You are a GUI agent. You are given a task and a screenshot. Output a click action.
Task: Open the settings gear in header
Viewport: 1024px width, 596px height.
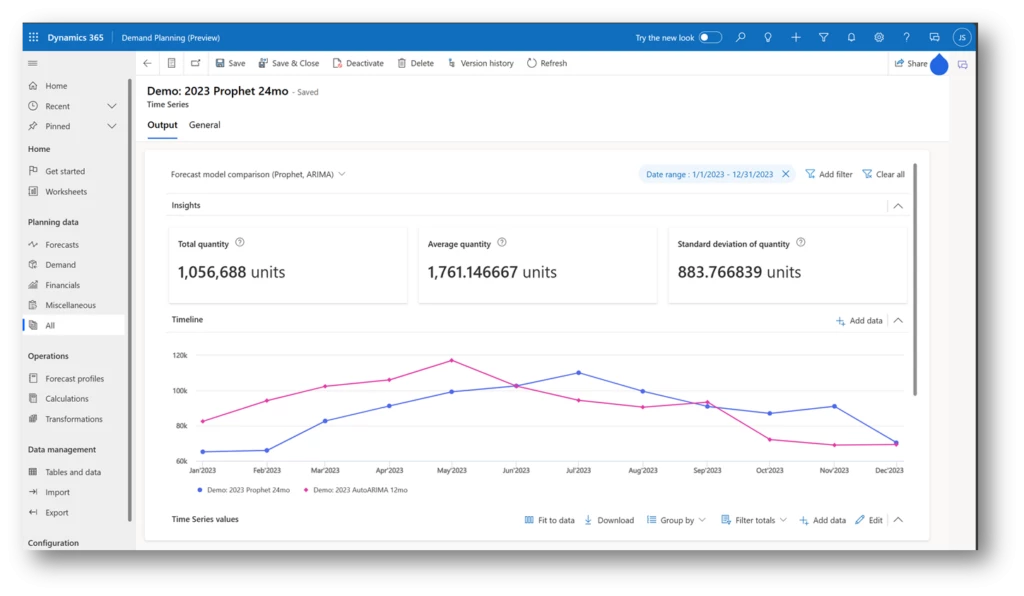(879, 38)
